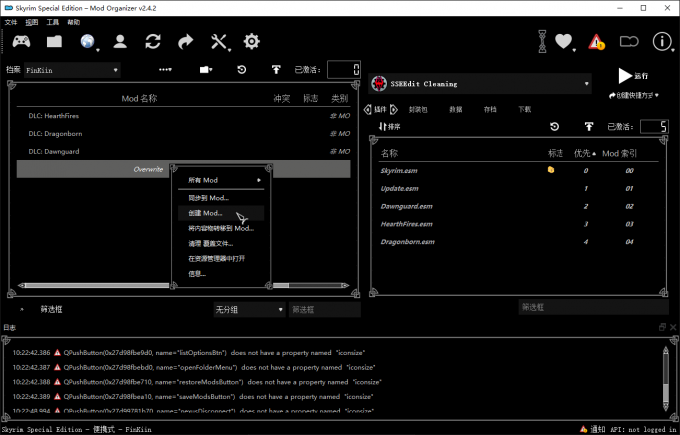680x435 pixels.
Task: Open the 工具 menu
Action: pos(53,22)
